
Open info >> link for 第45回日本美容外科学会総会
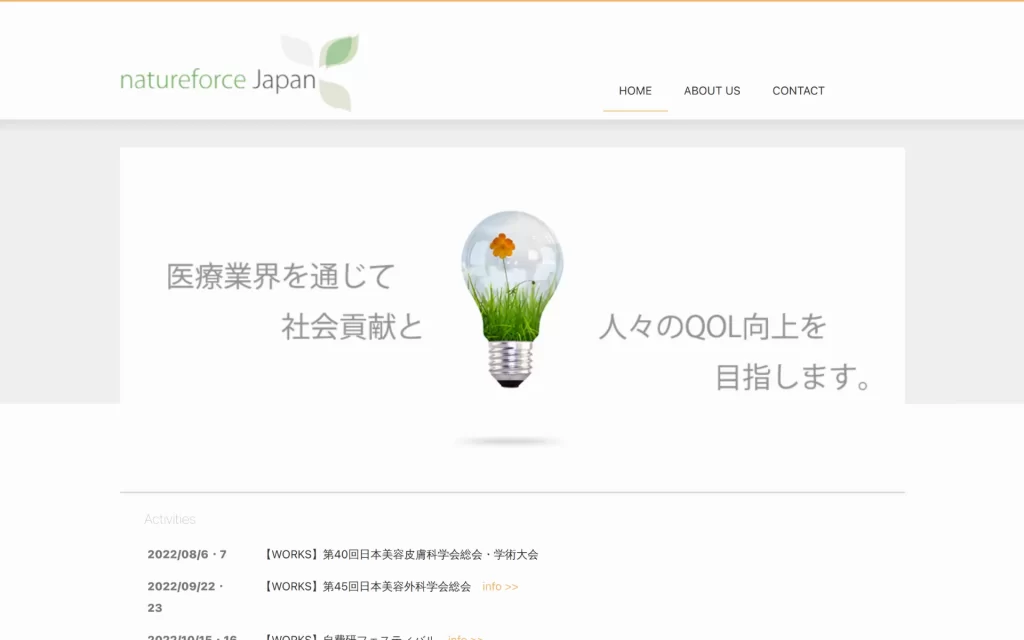(500, 587)
